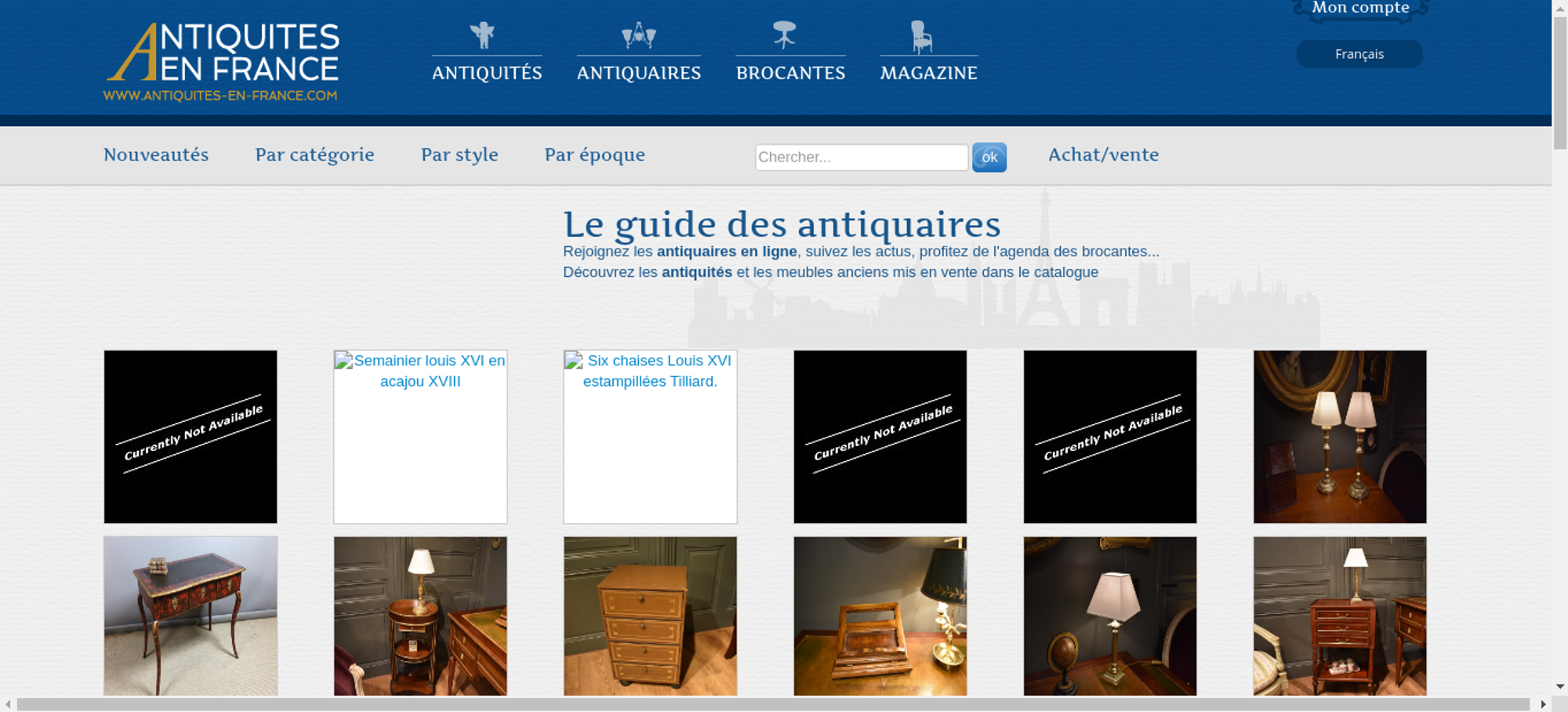The image size is (1568, 712).
Task: Open the Français language selector
Action: click(x=1359, y=54)
